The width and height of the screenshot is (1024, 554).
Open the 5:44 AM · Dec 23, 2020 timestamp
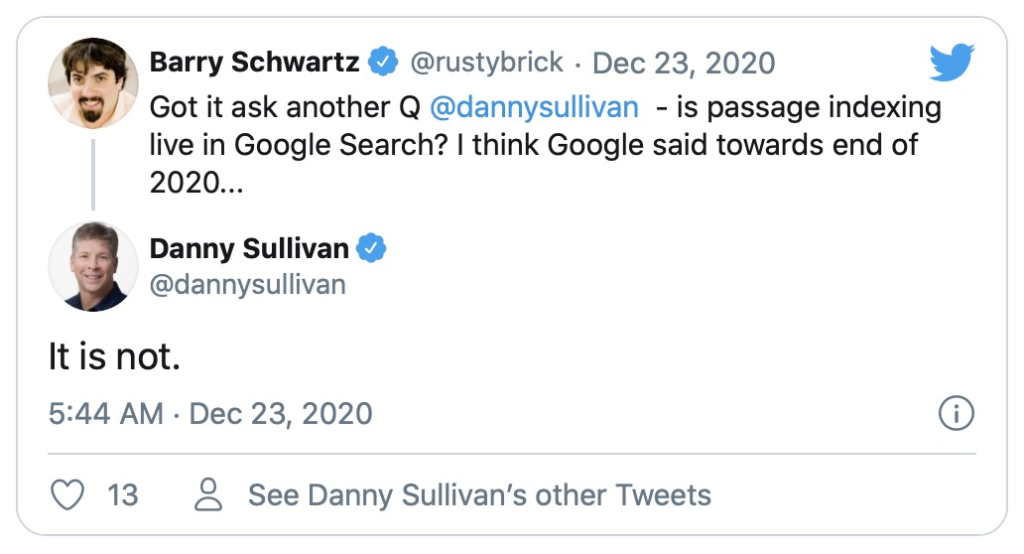(210, 414)
